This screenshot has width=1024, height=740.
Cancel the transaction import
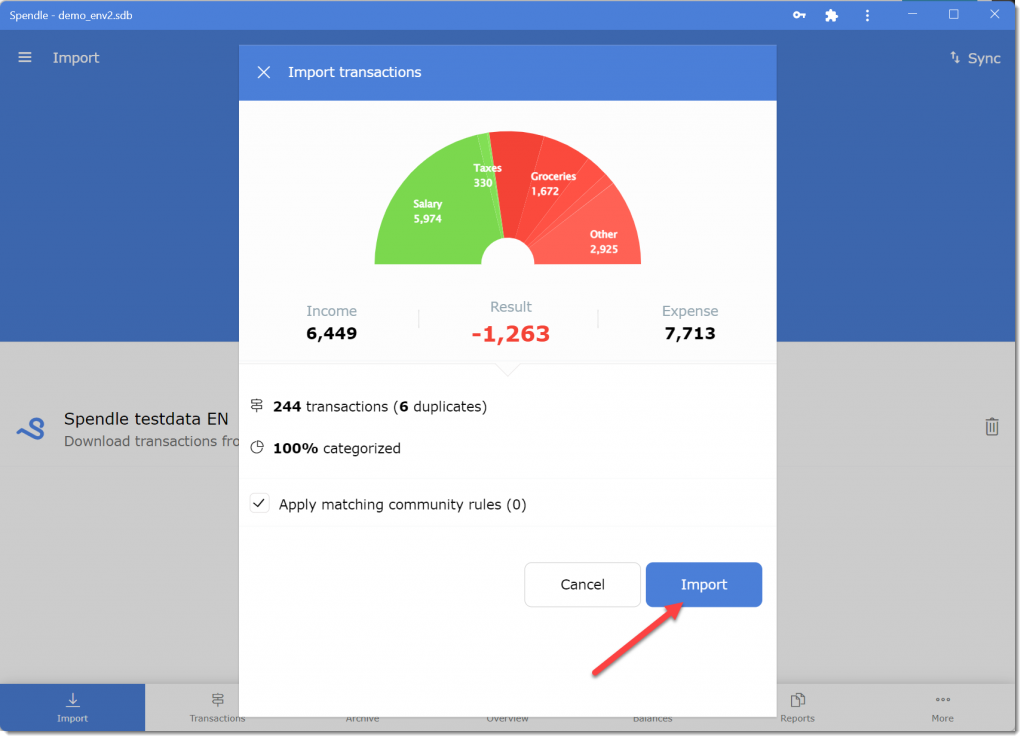click(582, 585)
